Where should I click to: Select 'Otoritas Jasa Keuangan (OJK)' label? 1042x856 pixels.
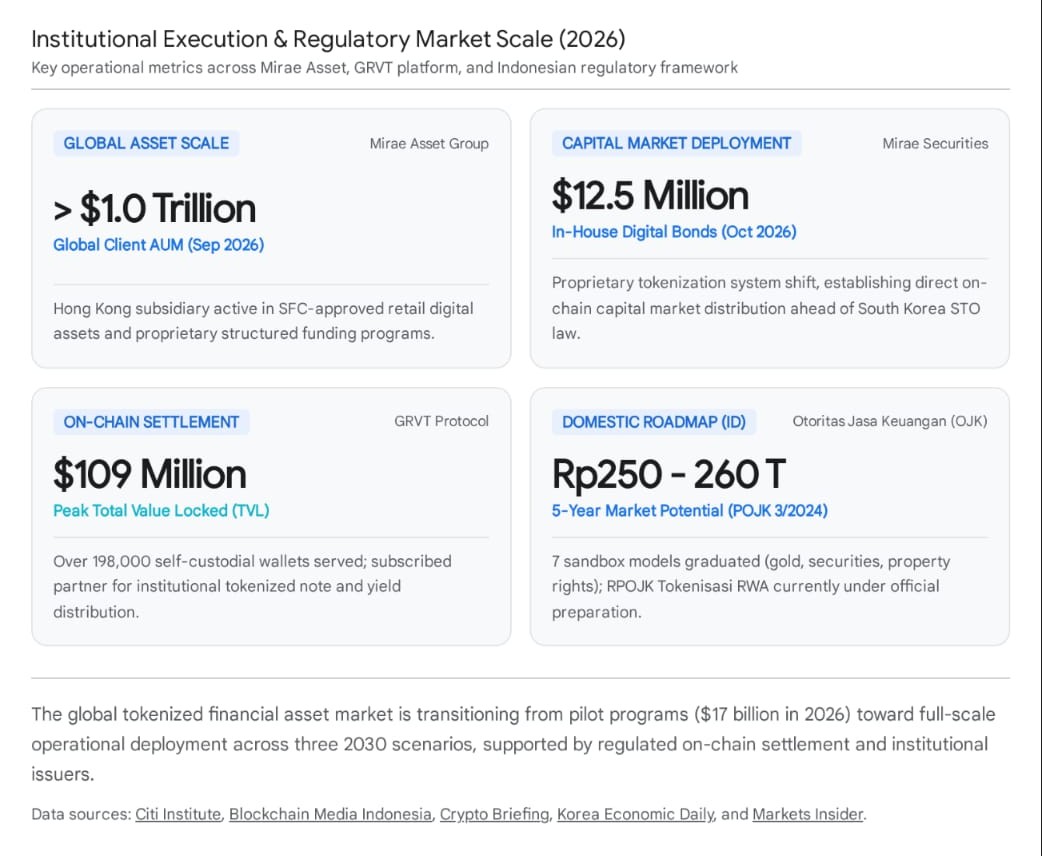tap(890, 421)
